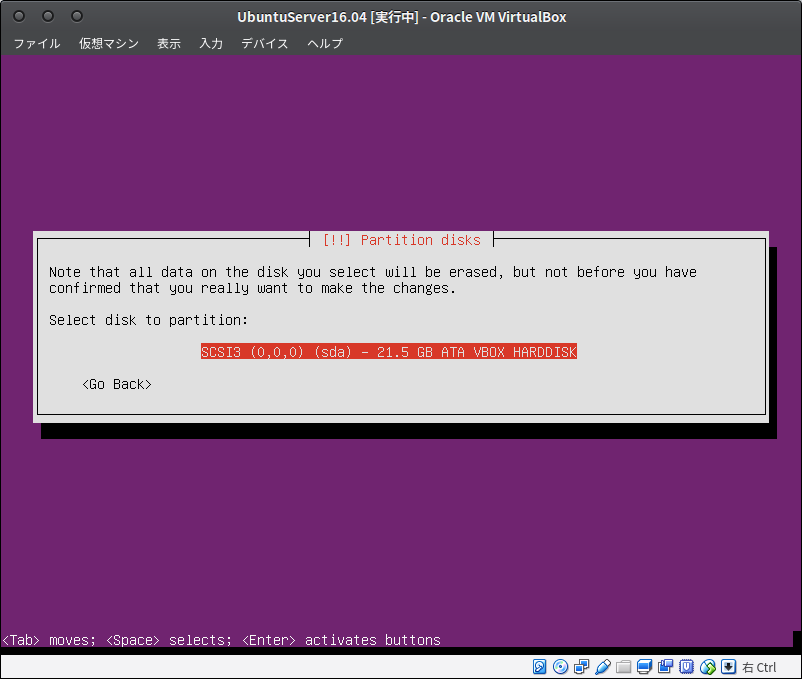802x679 pixels.
Task: Click the mouse integration status icon
Action: click(707, 667)
